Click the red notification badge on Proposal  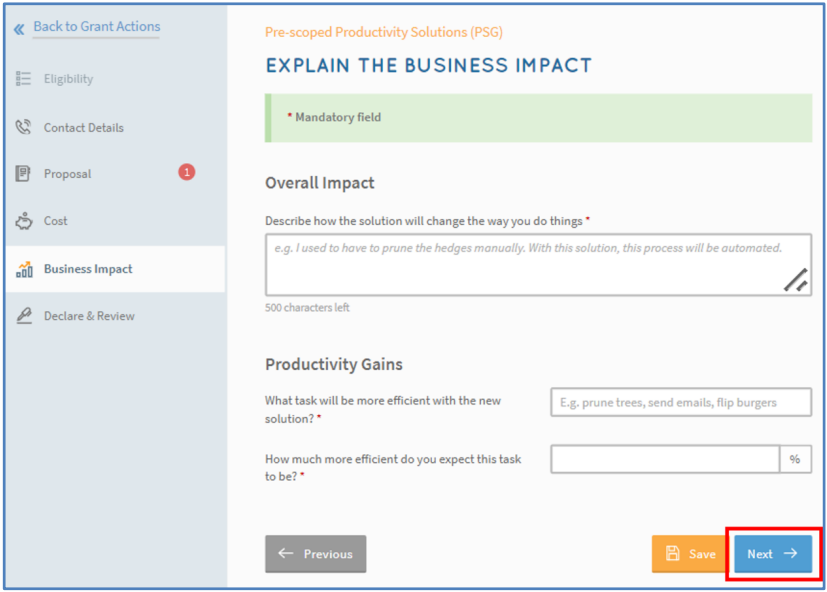[x=186, y=172]
